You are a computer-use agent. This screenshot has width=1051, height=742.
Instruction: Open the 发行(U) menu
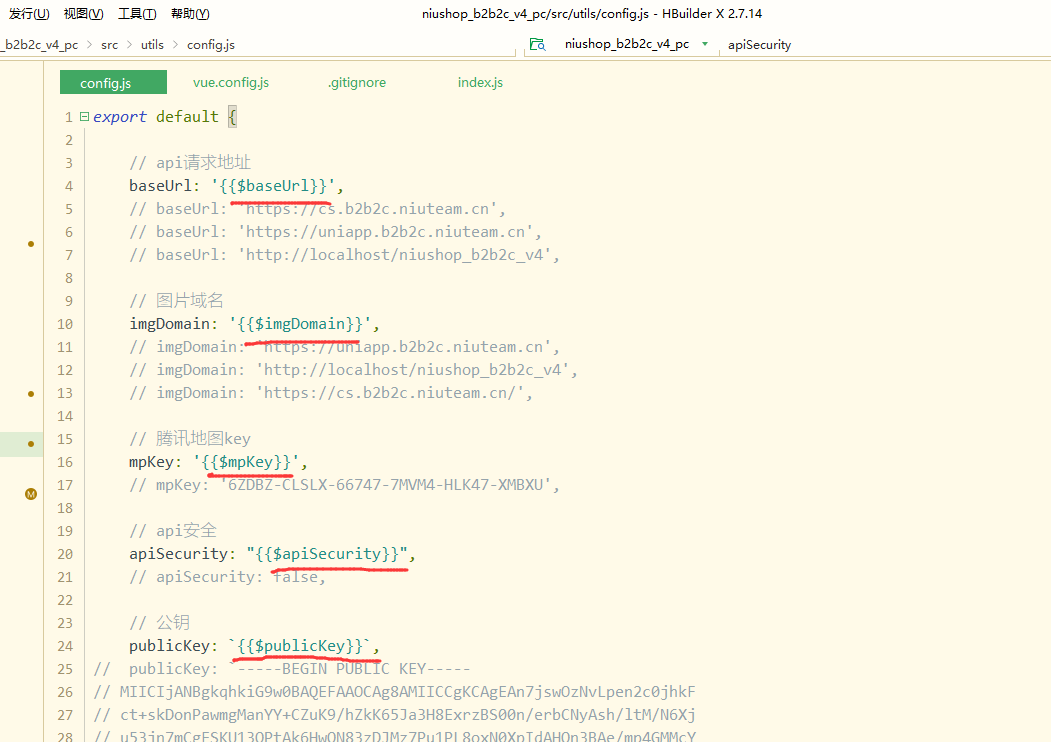pyautogui.click(x=29, y=14)
